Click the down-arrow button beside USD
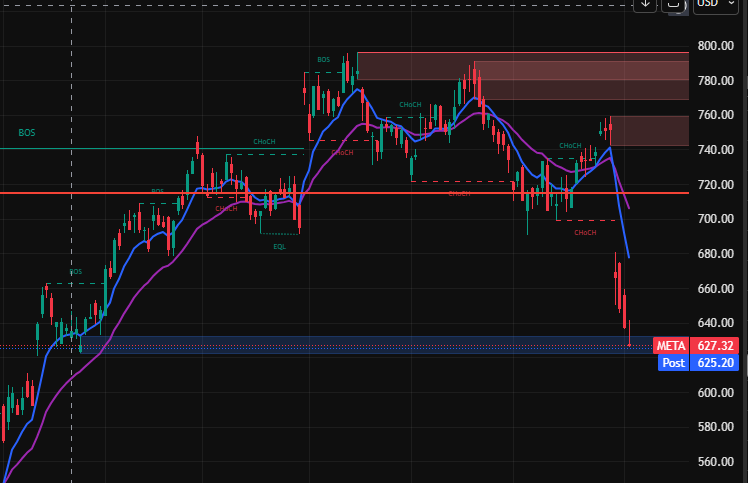 tap(645, 5)
